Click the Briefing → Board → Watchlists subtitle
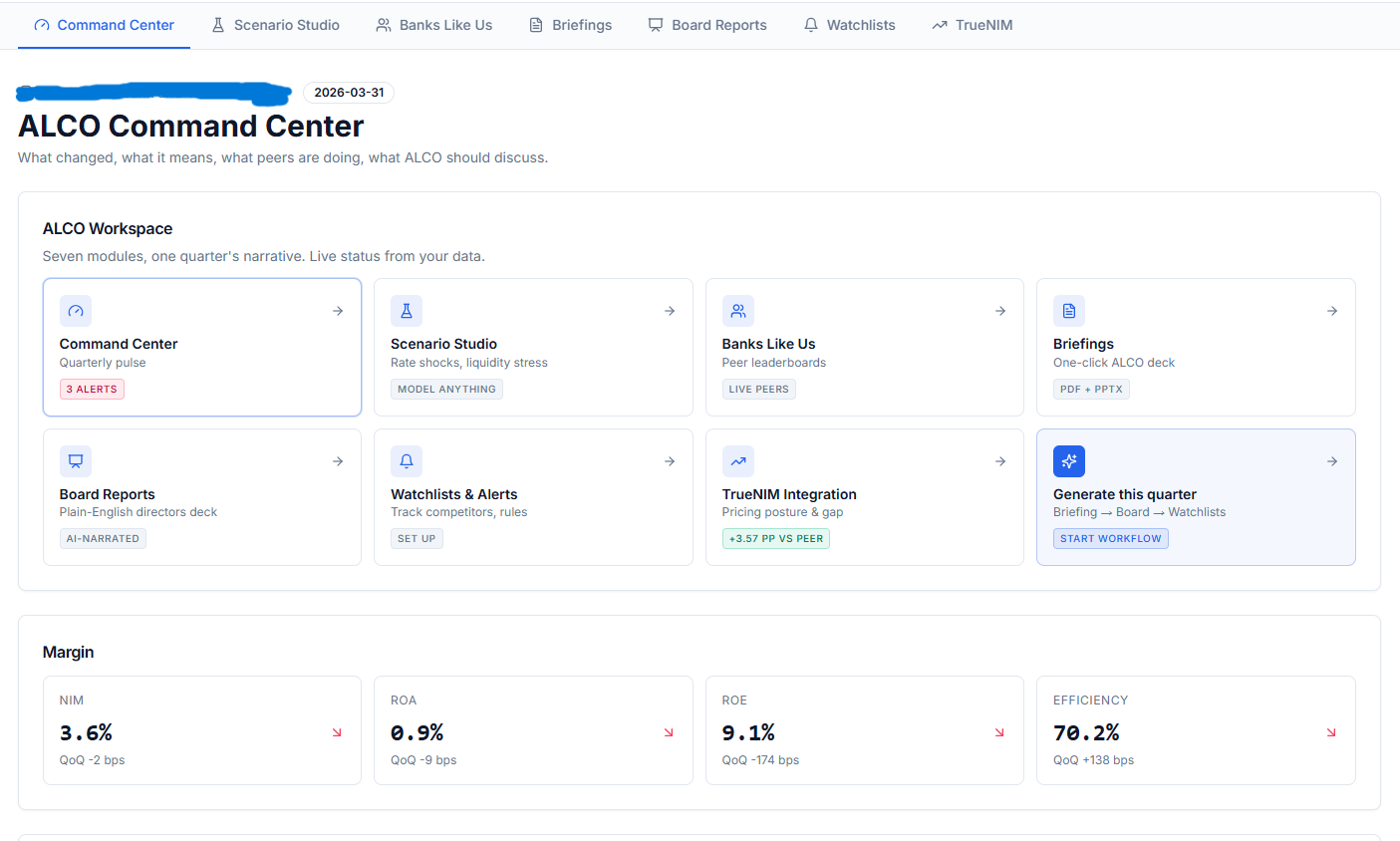The width and height of the screenshot is (1400, 841). [x=1139, y=512]
